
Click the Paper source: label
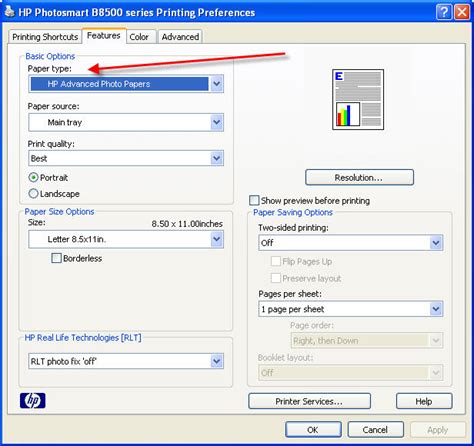tap(53, 106)
